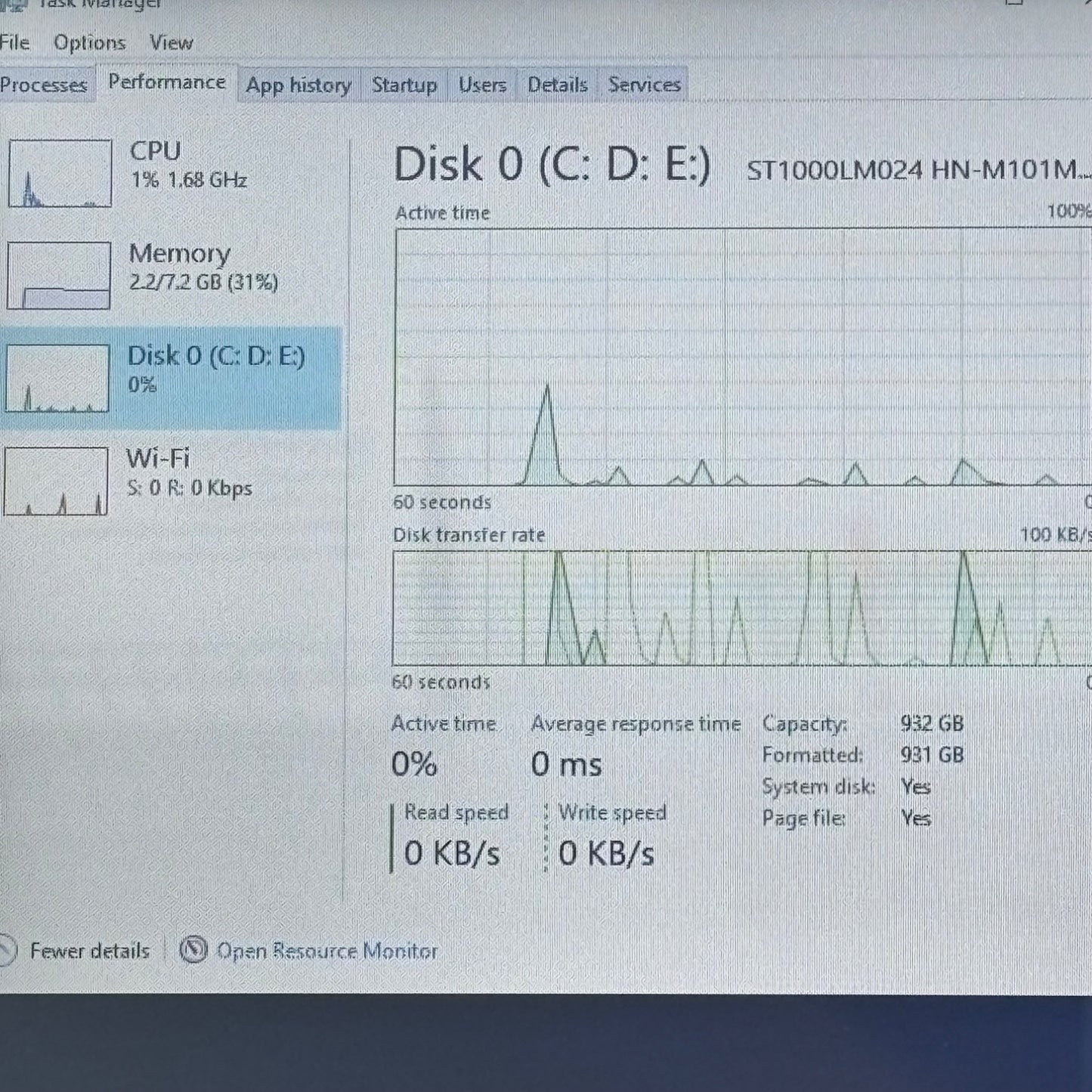This screenshot has width=1092, height=1092.
Task: Switch to the Services tab
Action: pyautogui.click(x=645, y=85)
